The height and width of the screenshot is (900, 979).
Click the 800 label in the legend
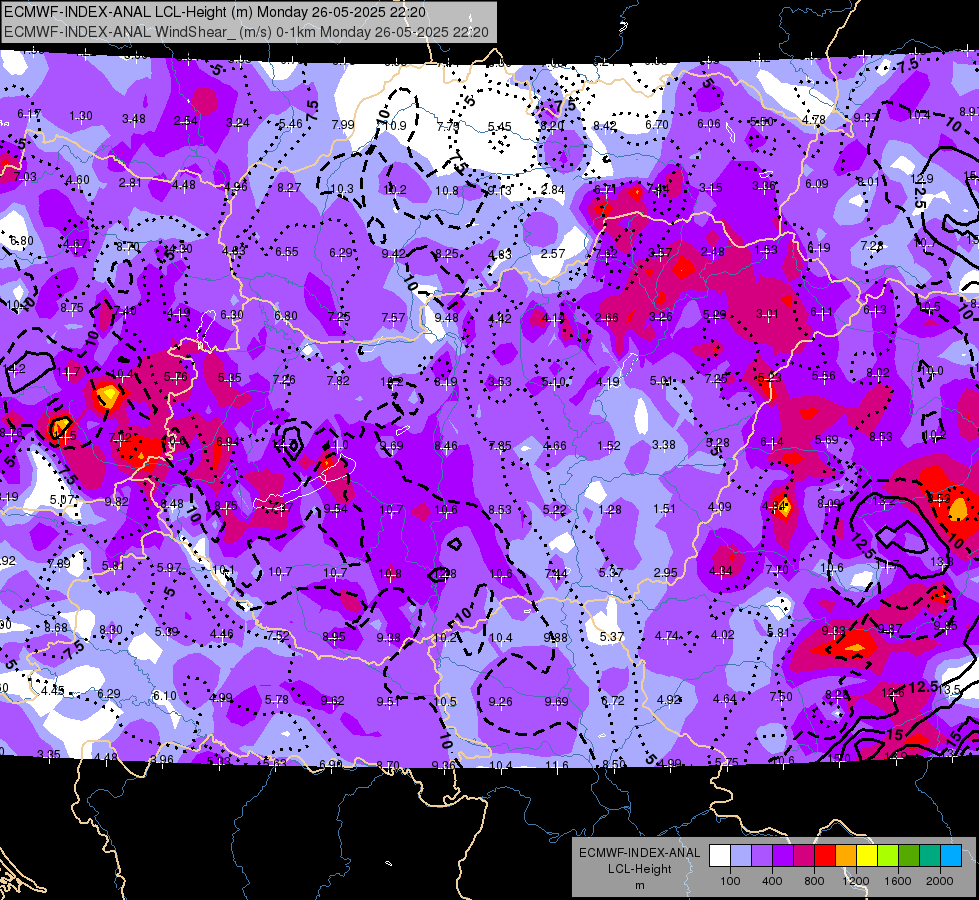click(x=814, y=881)
